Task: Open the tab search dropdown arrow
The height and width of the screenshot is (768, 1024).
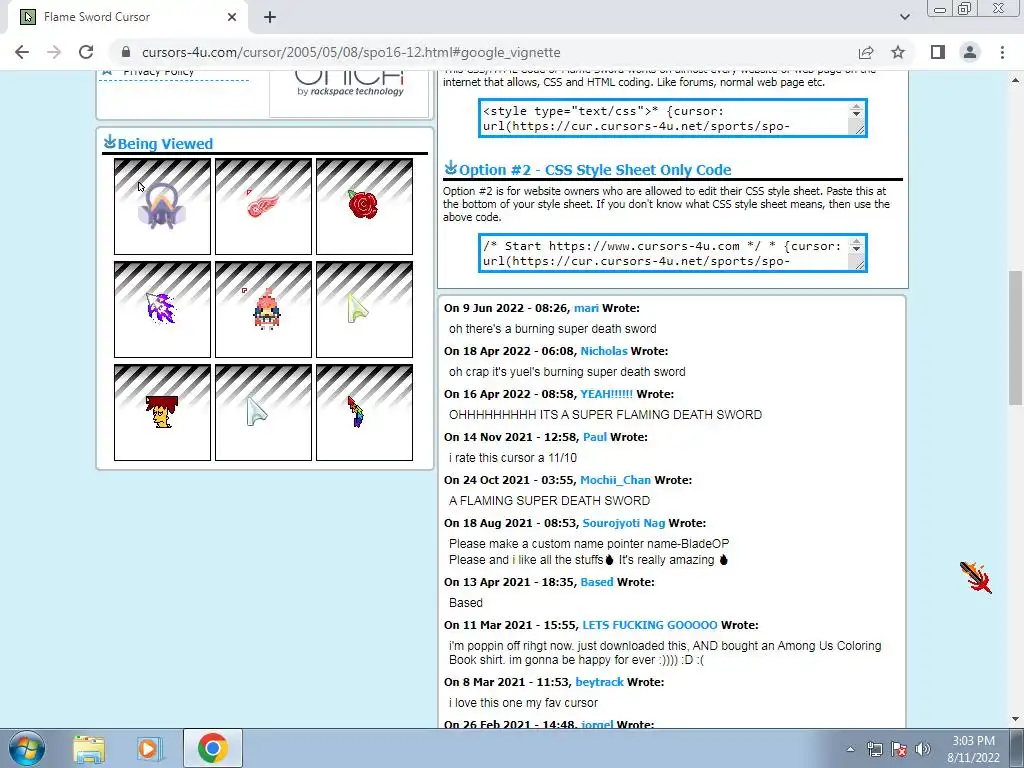Action: click(904, 17)
